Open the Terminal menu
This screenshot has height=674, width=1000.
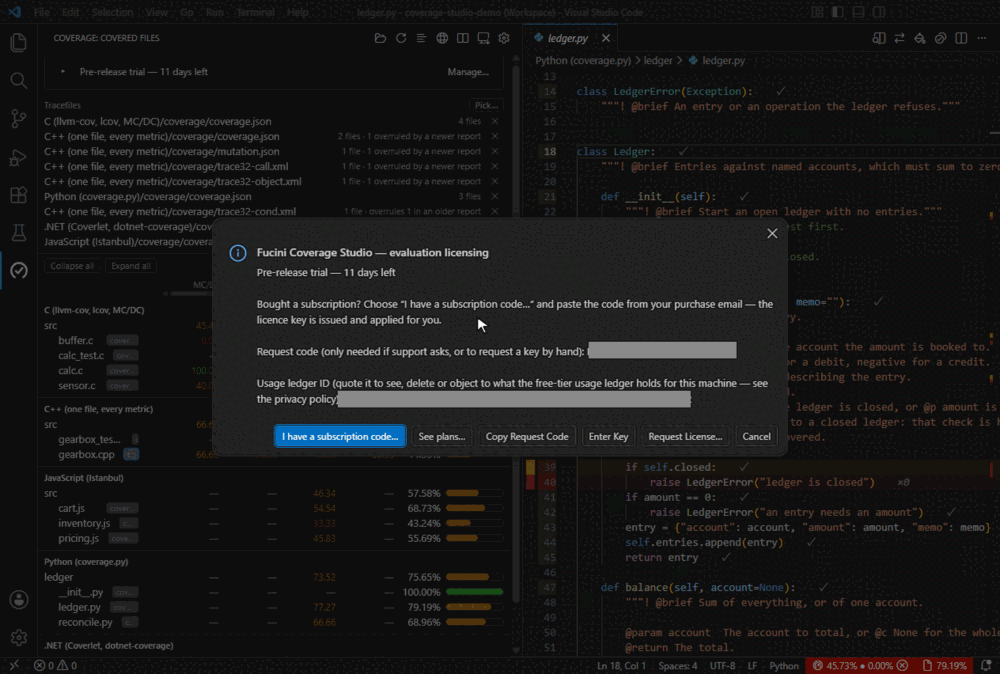(256, 12)
